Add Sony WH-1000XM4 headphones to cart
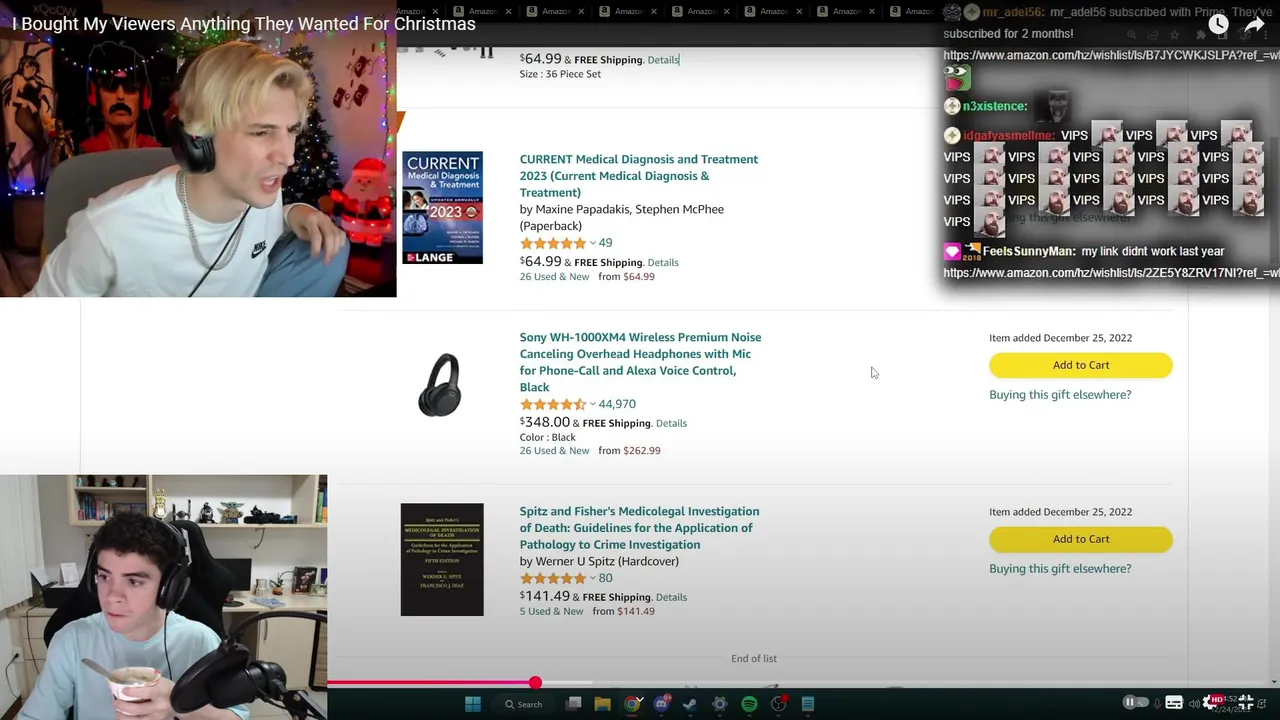This screenshot has width=1280, height=720. 1081,365
